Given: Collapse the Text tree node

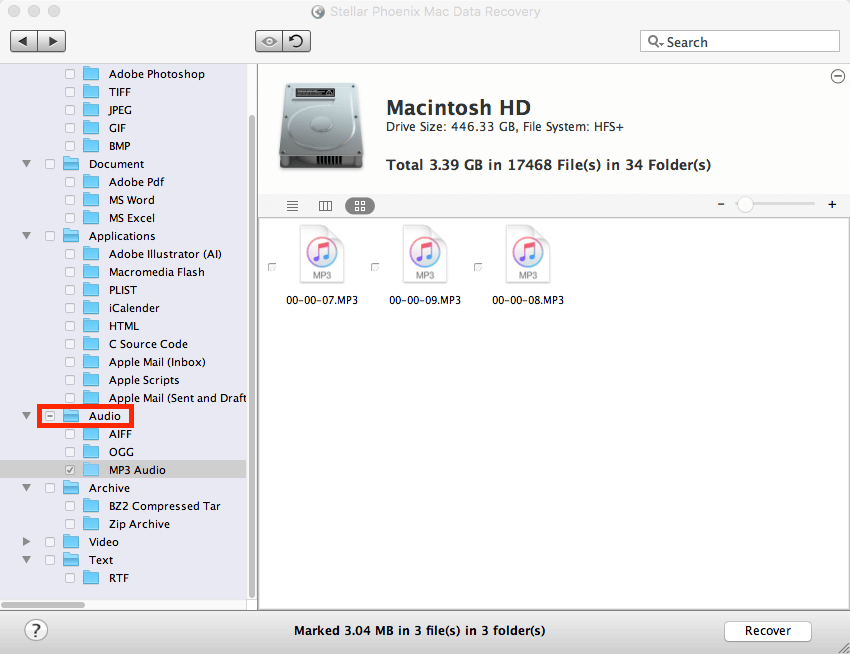Looking at the screenshot, I should pyautogui.click(x=26, y=560).
